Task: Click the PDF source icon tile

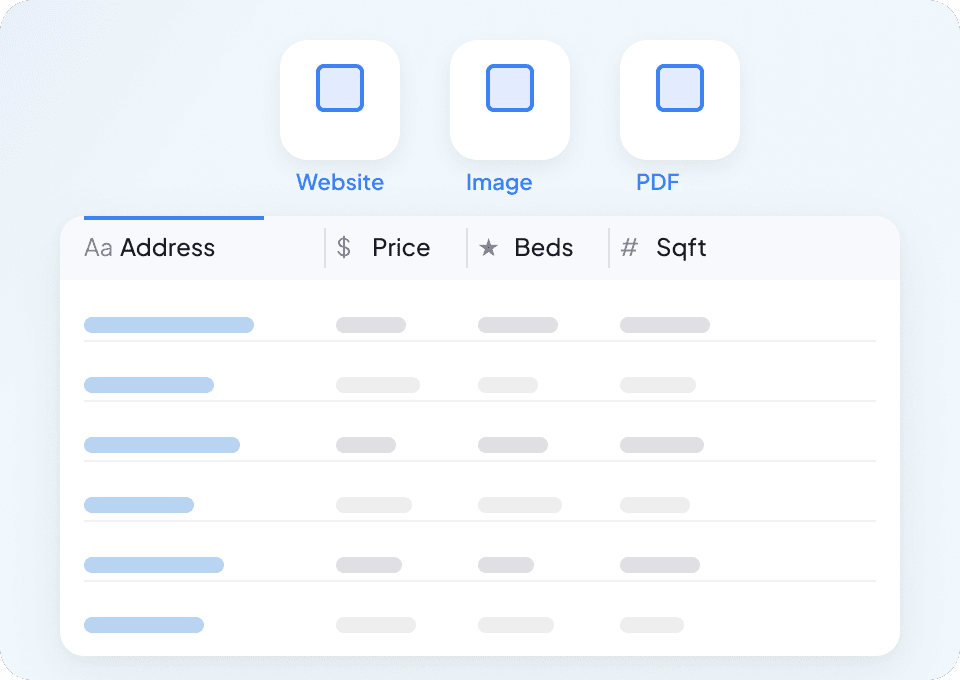Action: 680,99
